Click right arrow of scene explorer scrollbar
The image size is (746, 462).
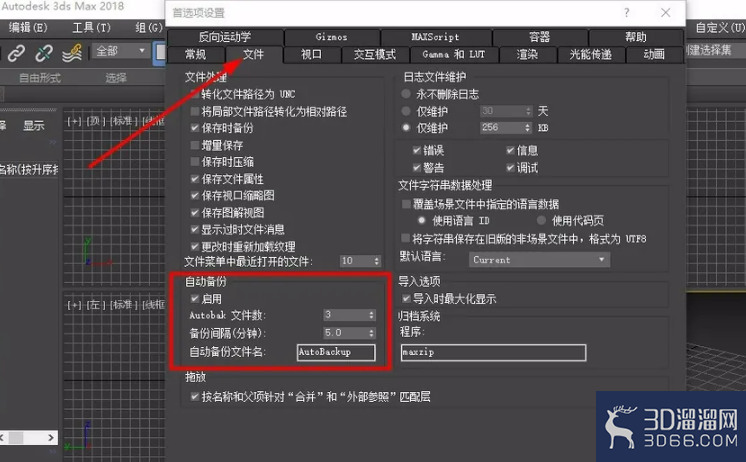[51, 437]
